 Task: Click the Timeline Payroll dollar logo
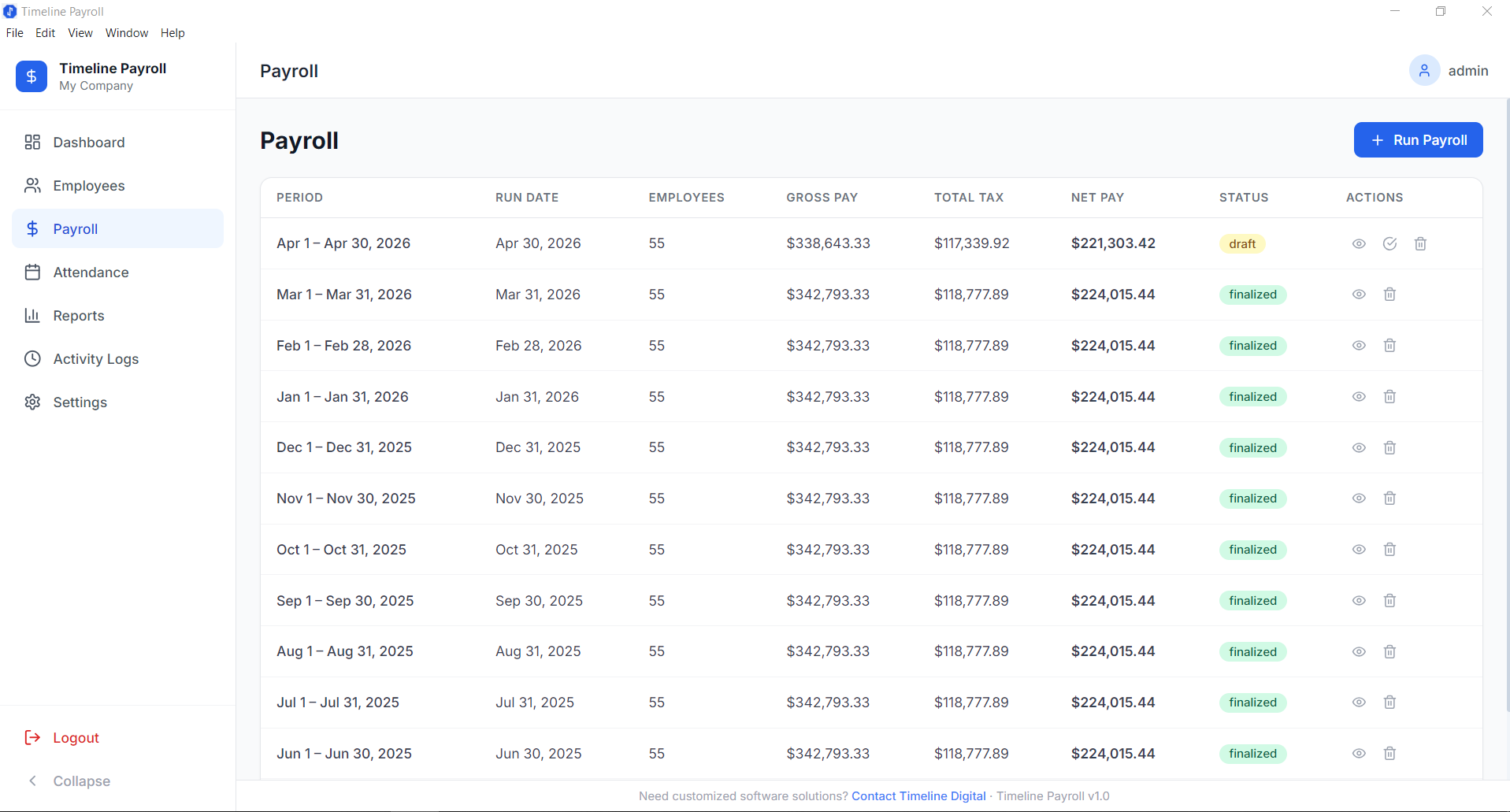coord(32,76)
